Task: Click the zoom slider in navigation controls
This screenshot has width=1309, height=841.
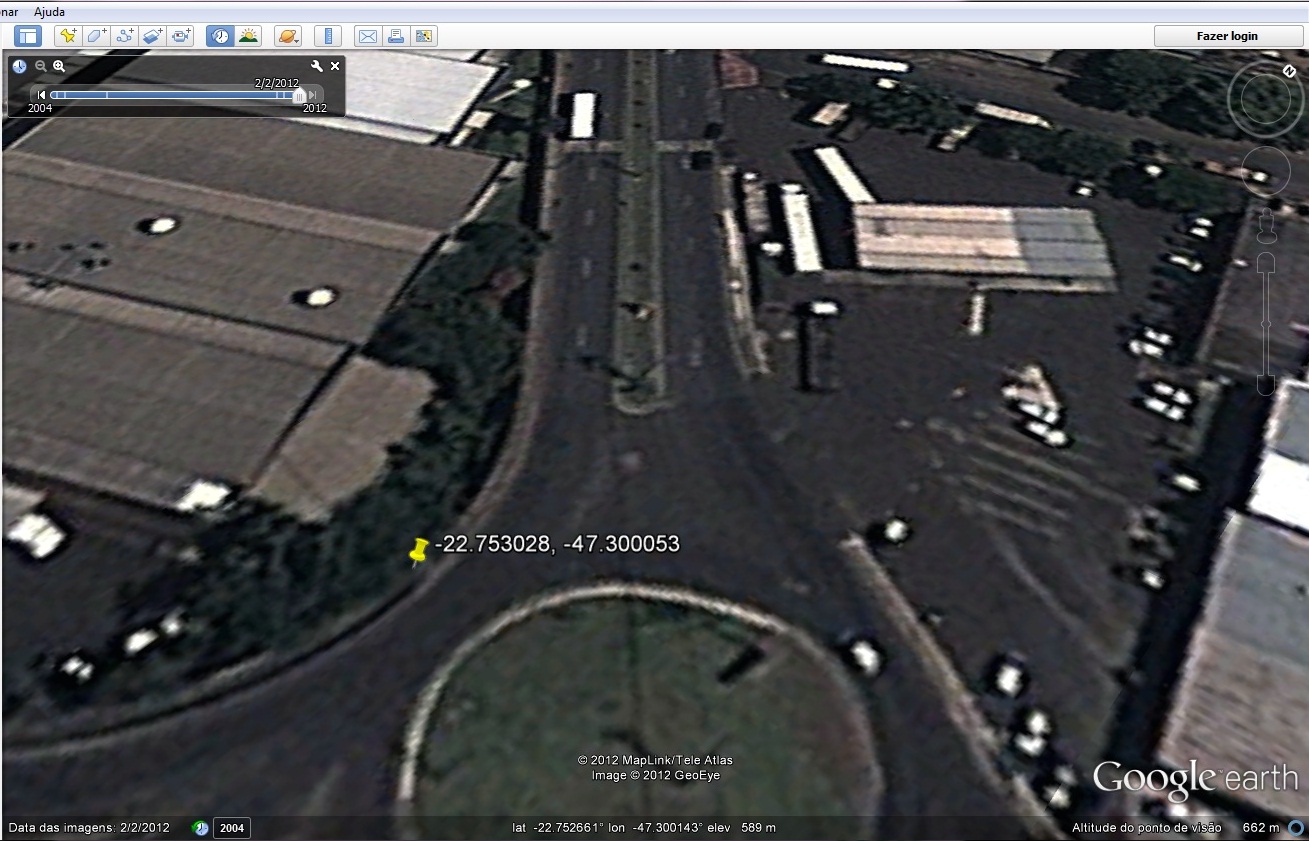Action: pyautogui.click(x=1266, y=323)
